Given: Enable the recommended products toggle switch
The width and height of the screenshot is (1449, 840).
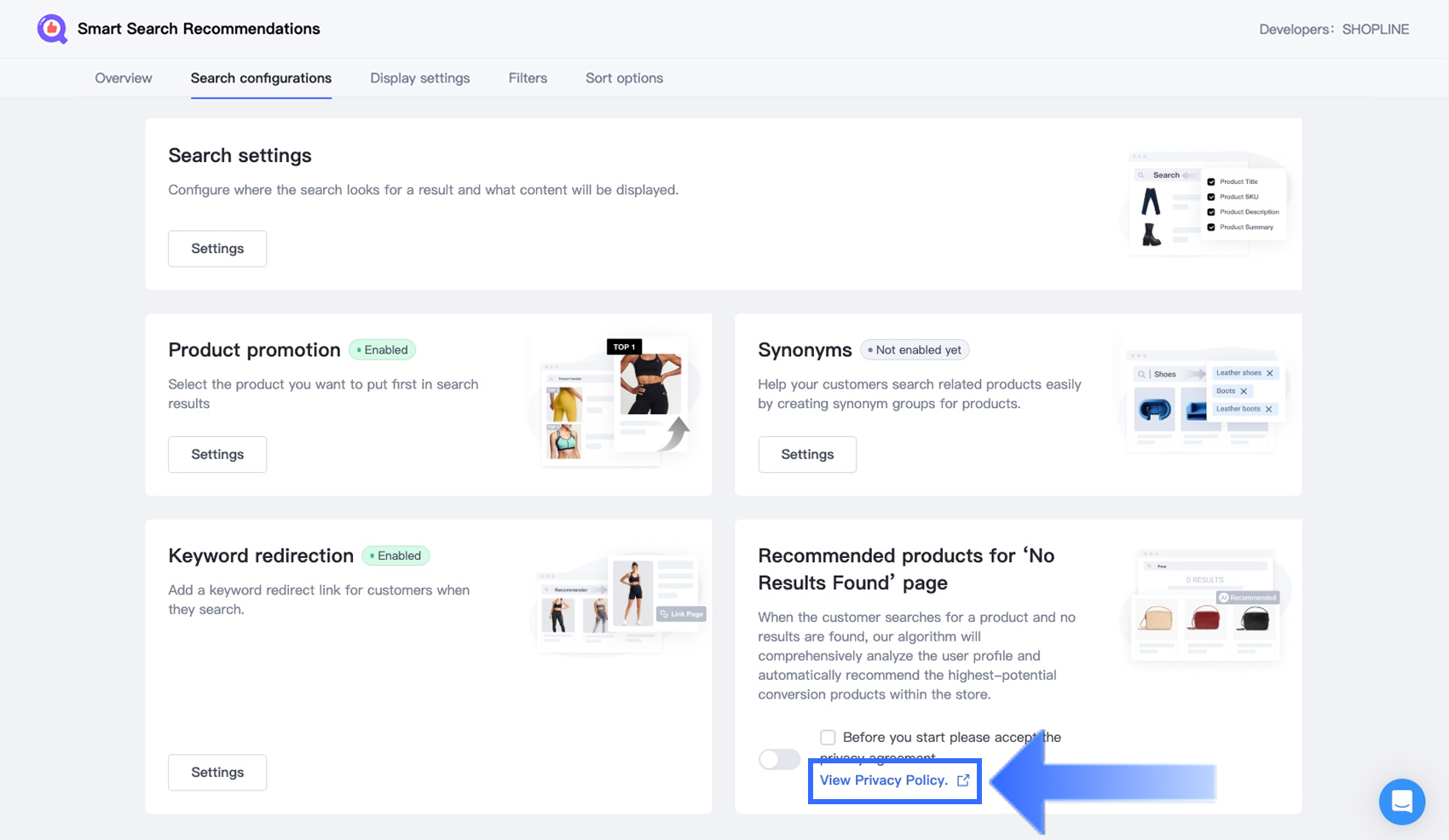Looking at the screenshot, I should [x=779, y=759].
